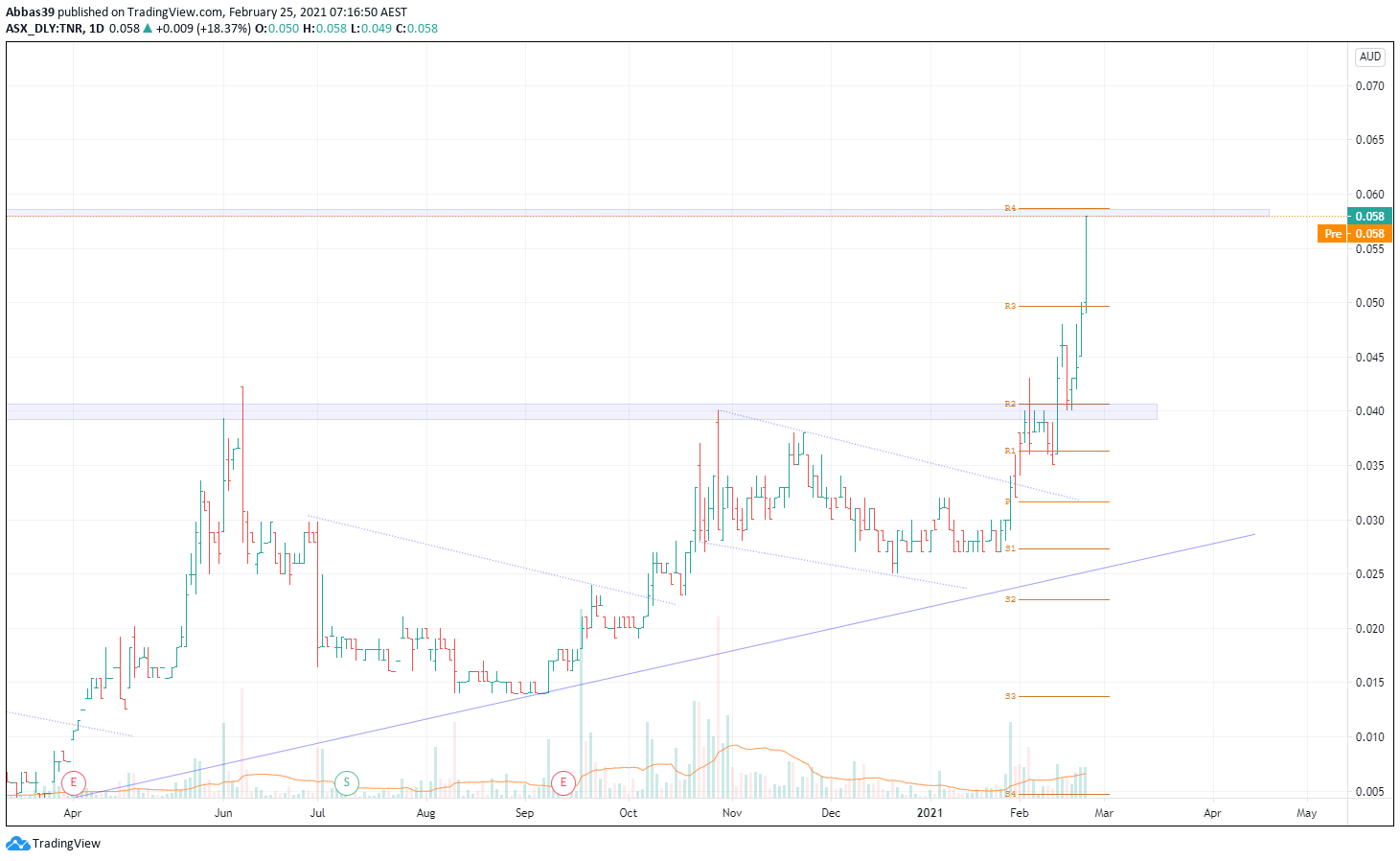Image resolution: width=1400 pixels, height=861 pixels.
Task: Click the ASX_DLY:TNR symbol text
Action: coord(43,29)
